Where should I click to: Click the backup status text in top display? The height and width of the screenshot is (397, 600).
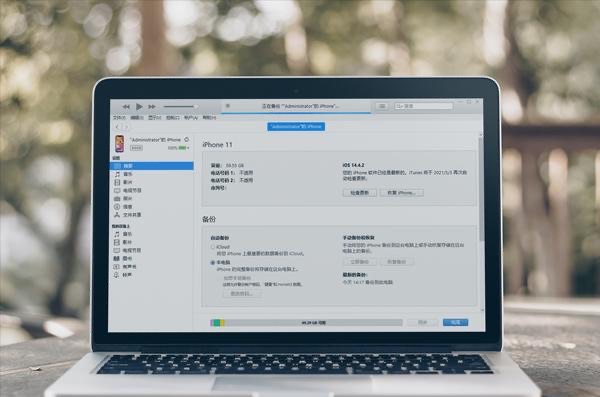click(x=300, y=106)
